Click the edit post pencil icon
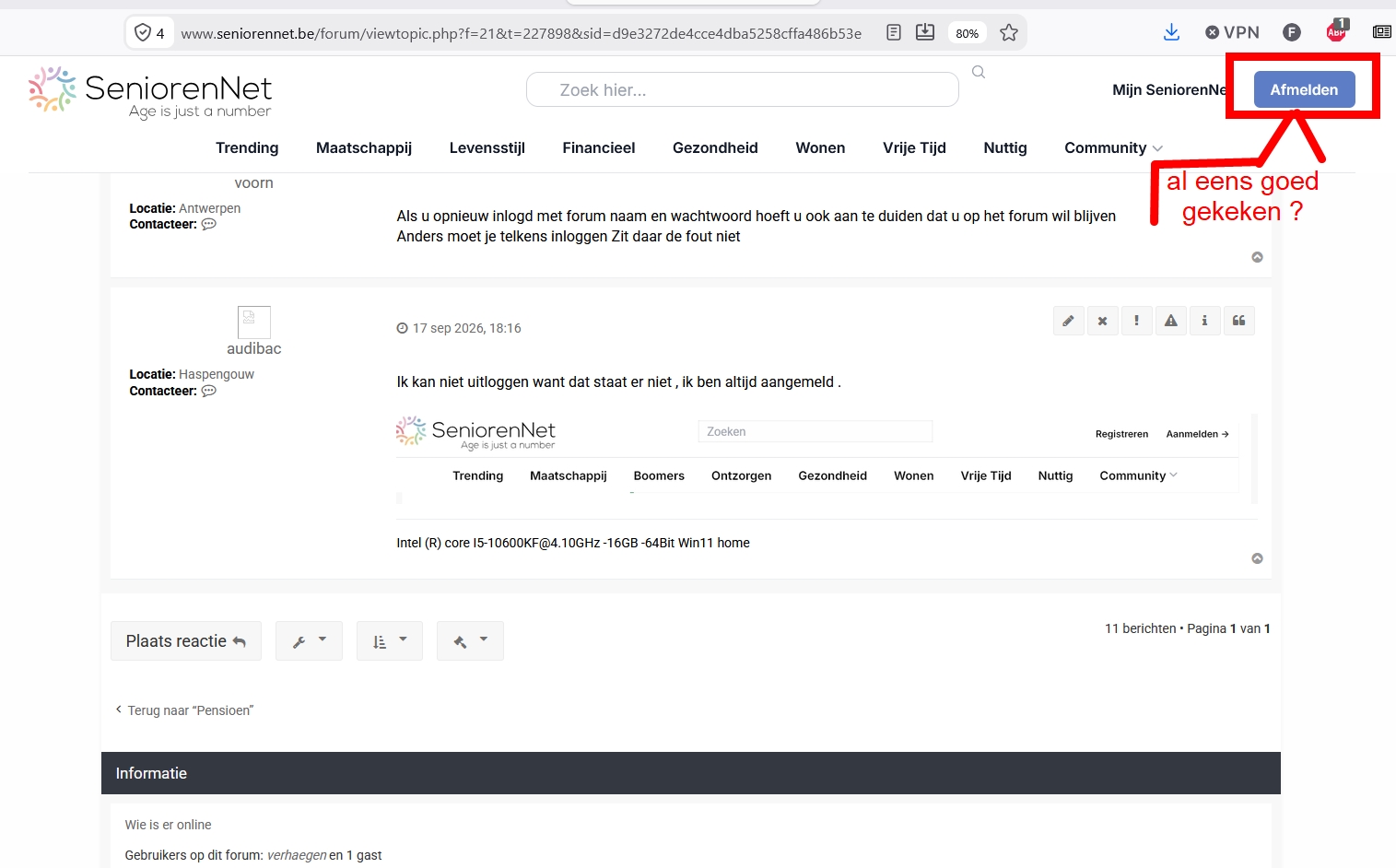 [1068, 321]
